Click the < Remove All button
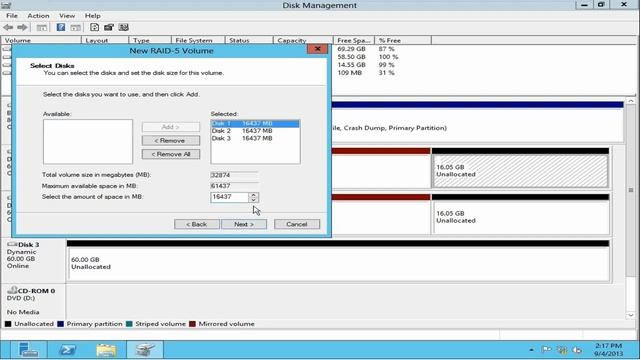Viewport: 640px width, 360px height. pyautogui.click(x=171, y=154)
